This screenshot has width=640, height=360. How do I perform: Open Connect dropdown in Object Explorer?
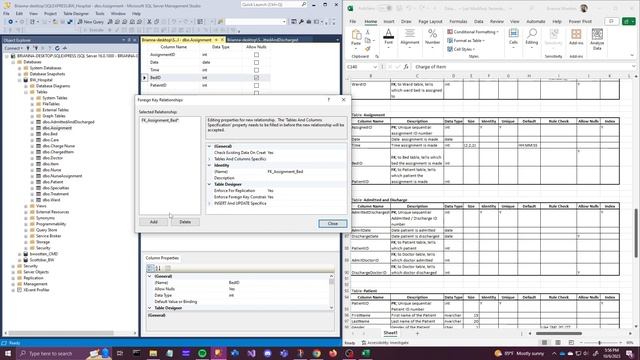pos(13,48)
